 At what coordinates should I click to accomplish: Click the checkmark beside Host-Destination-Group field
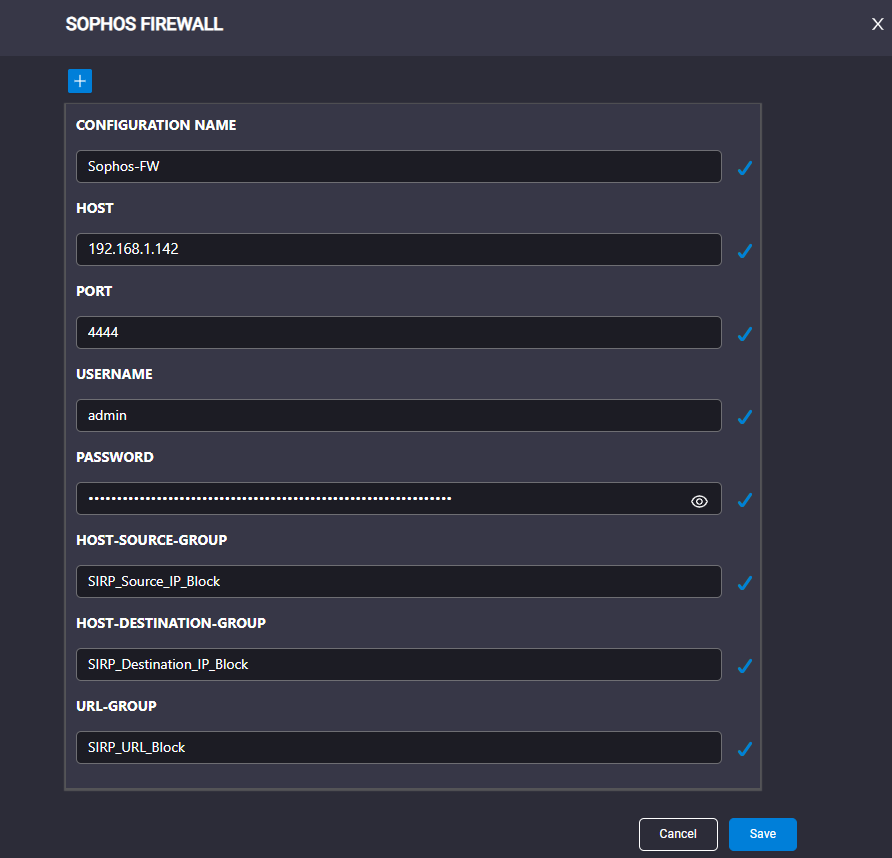(x=745, y=666)
